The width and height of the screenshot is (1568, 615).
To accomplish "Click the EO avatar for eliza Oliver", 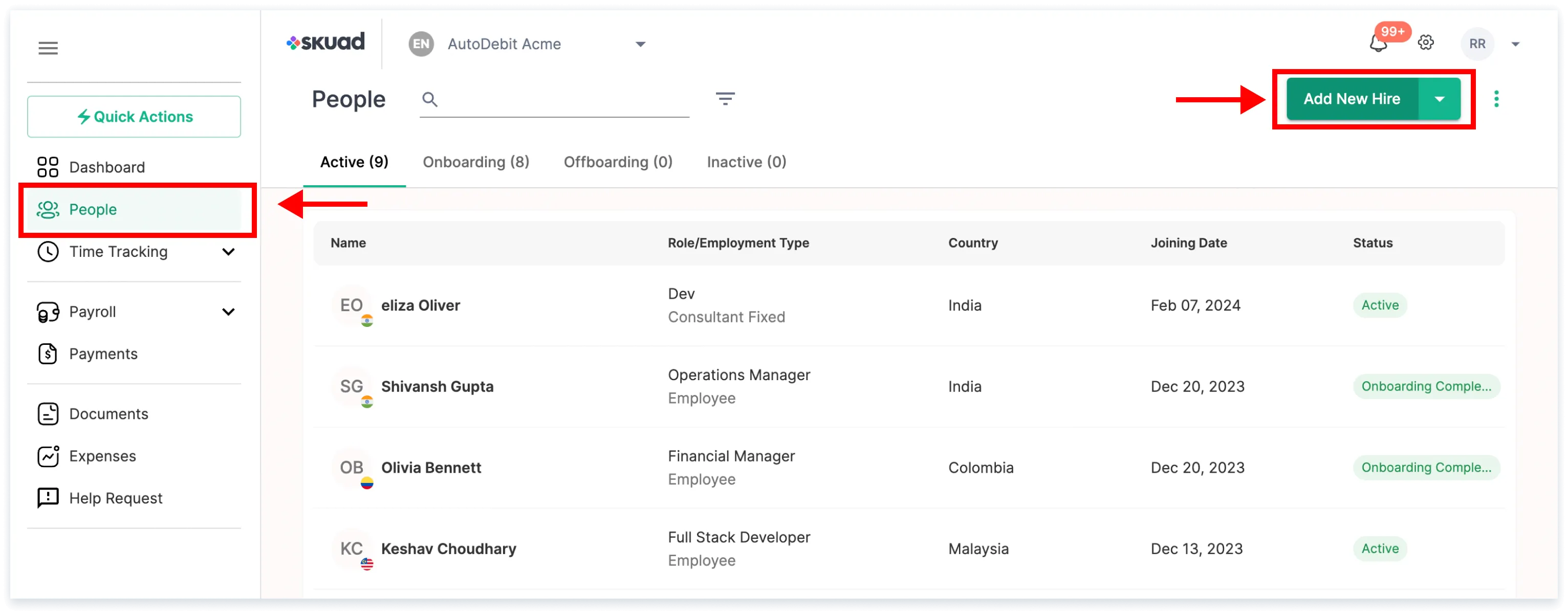I will click(352, 305).
